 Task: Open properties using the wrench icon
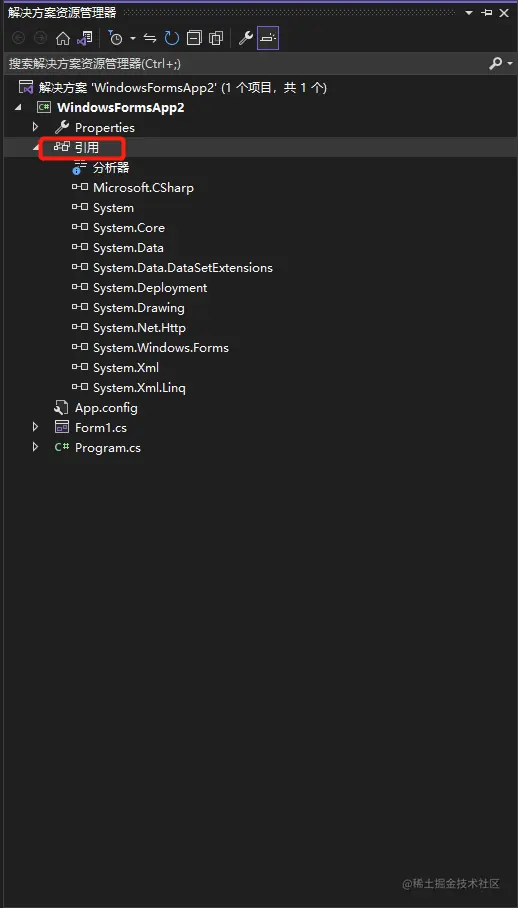click(245, 38)
